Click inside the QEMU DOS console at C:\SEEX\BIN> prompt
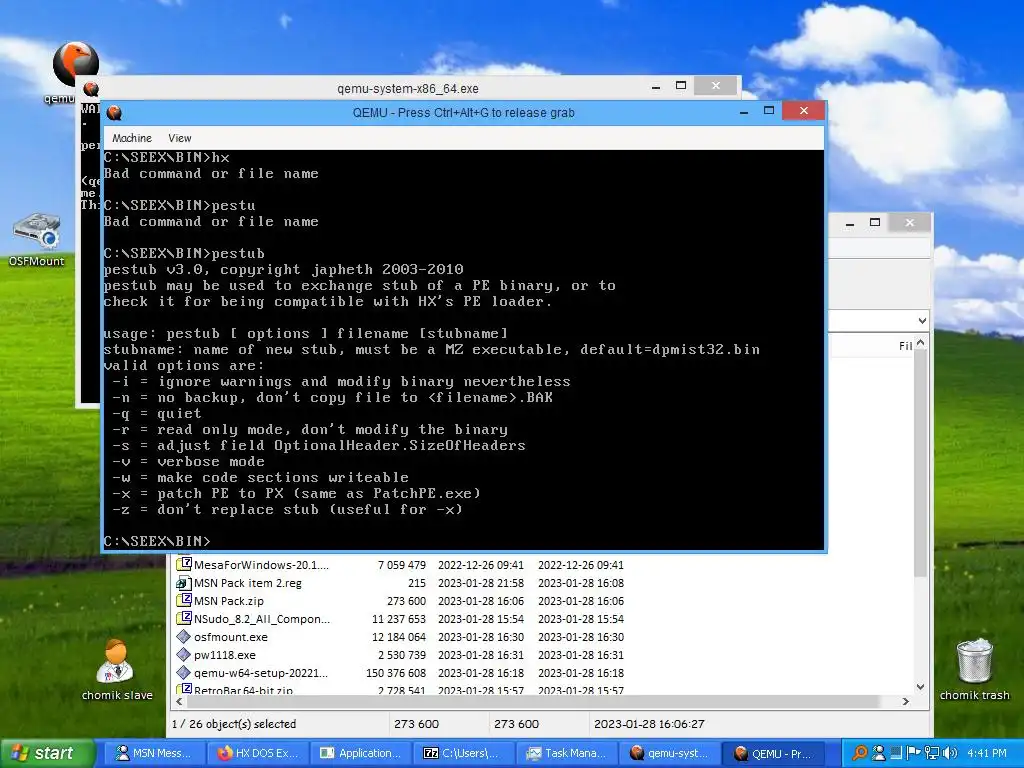 point(157,541)
